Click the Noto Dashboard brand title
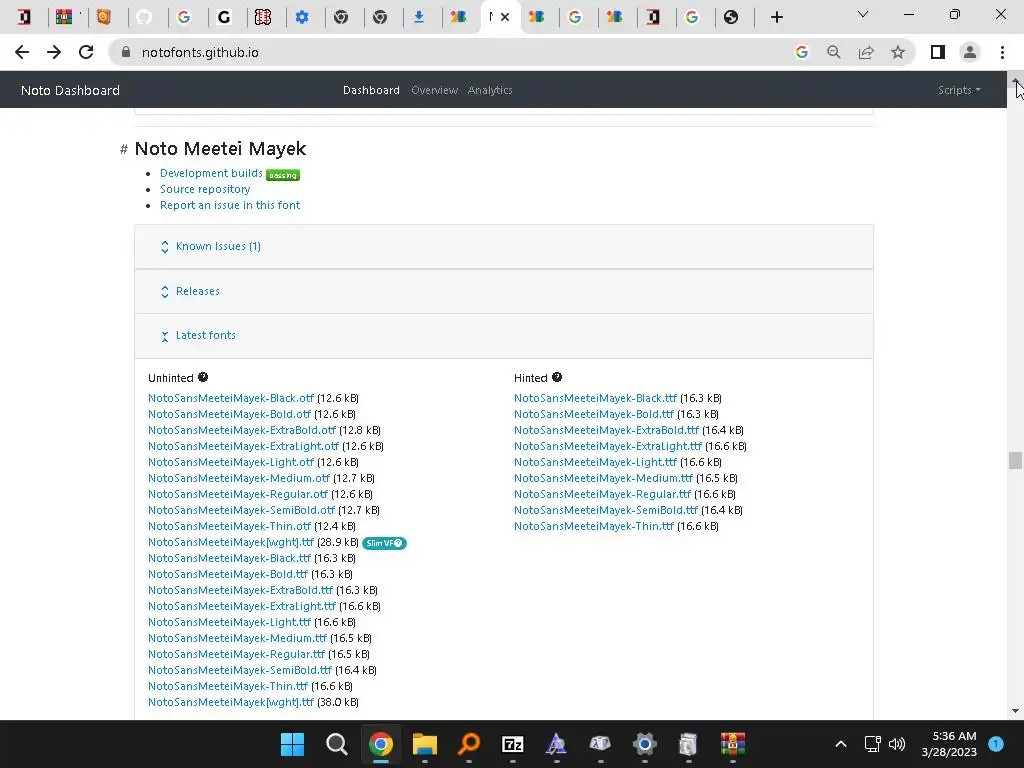This screenshot has height=768, width=1024. click(x=71, y=90)
